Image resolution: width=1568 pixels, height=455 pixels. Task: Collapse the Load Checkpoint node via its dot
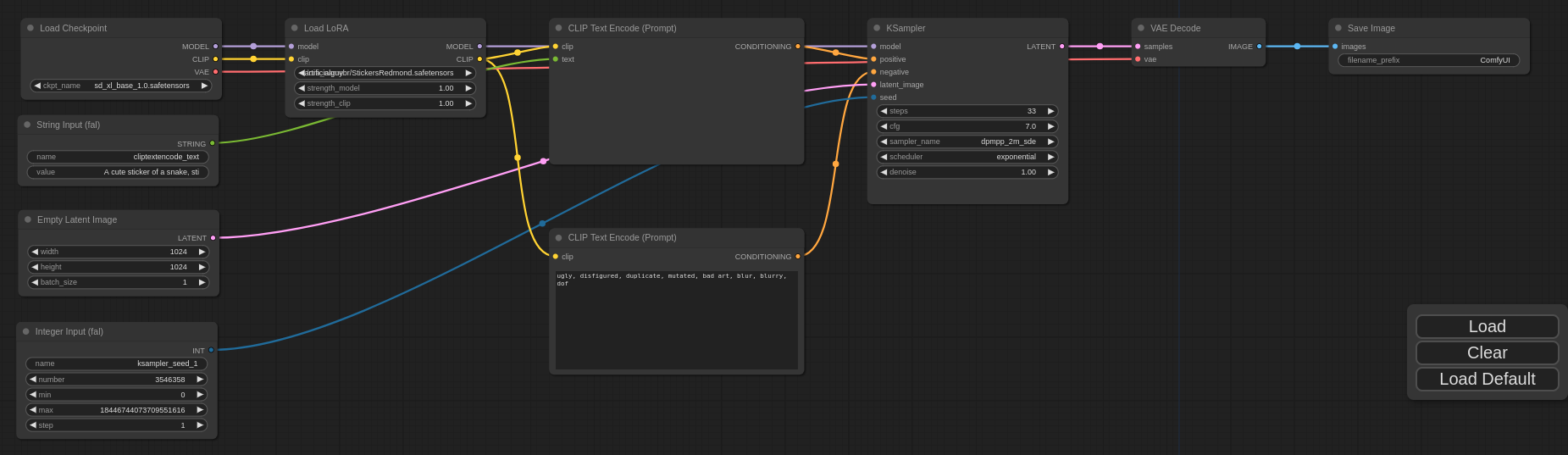click(30, 28)
